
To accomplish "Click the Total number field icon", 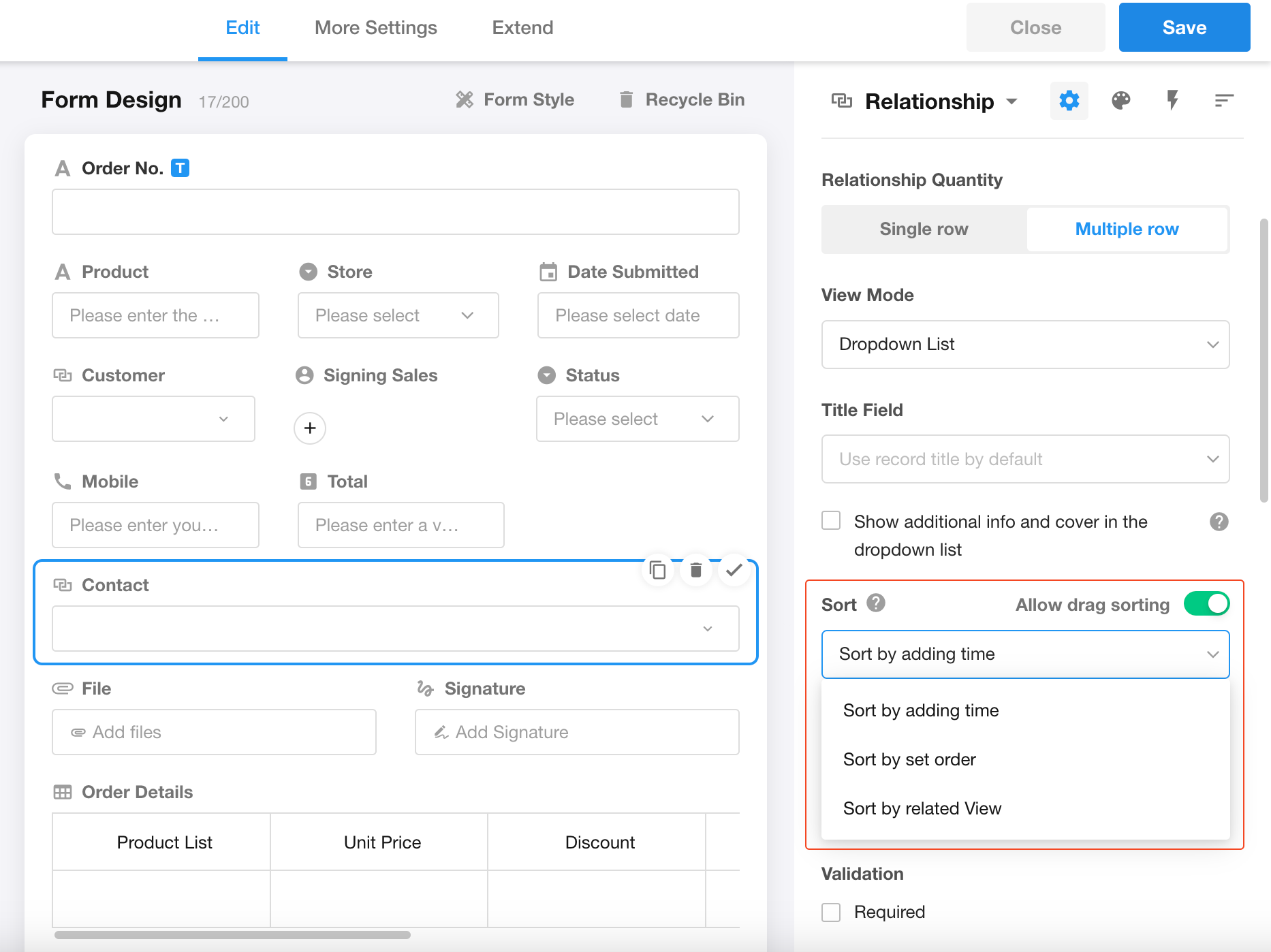I will (x=309, y=481).
